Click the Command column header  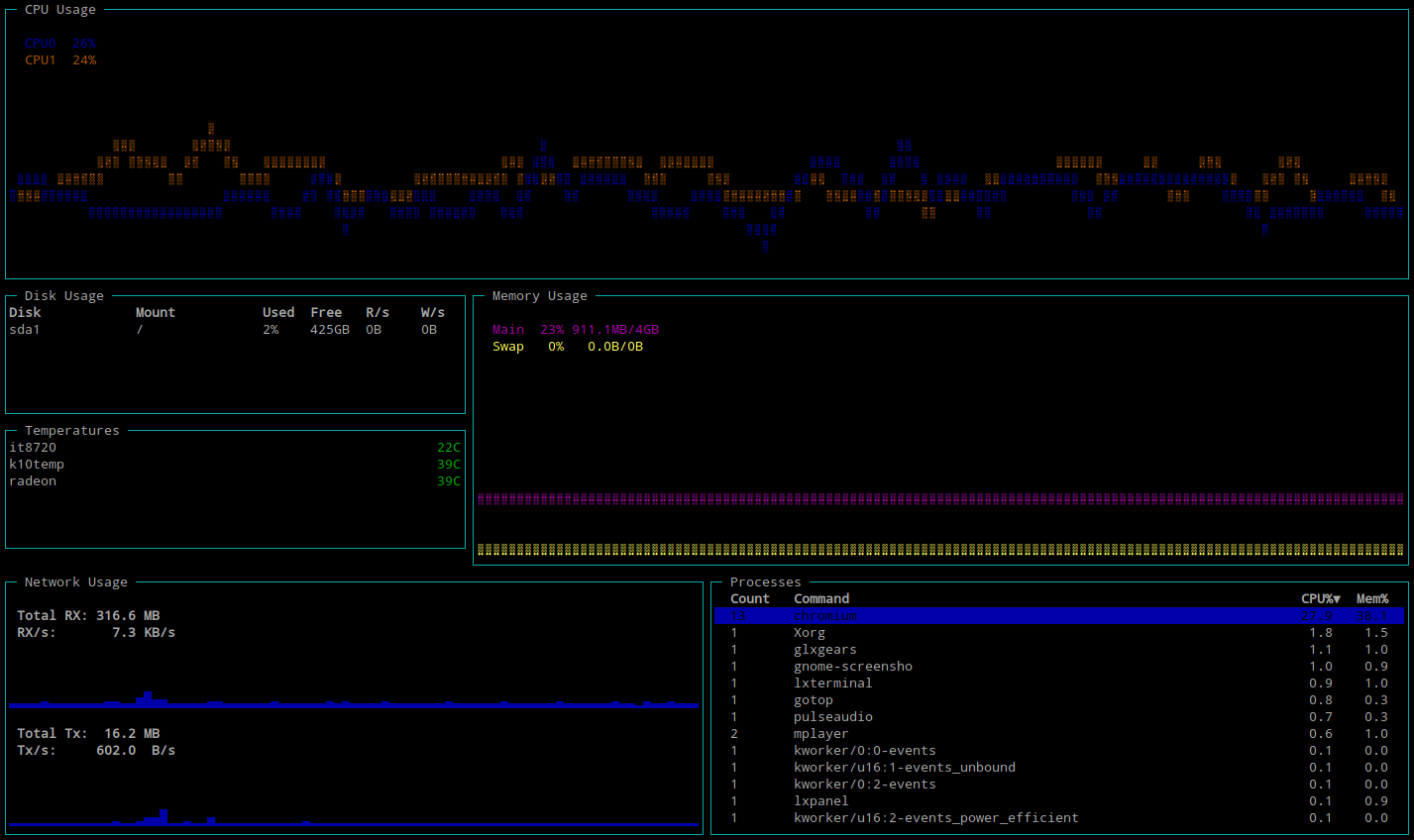pyautogui.click(x=821, y=599)
